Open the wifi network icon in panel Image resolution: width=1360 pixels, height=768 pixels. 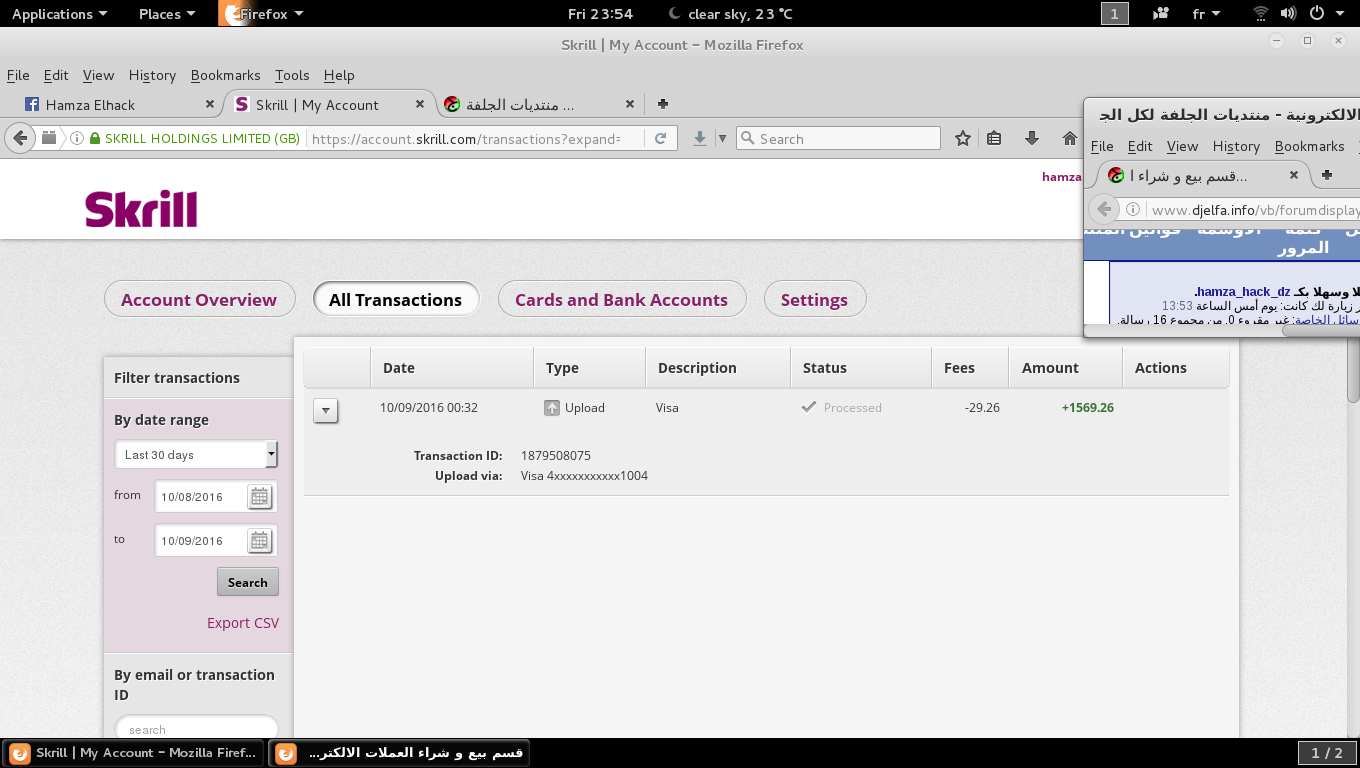(x=1261, y=14)
